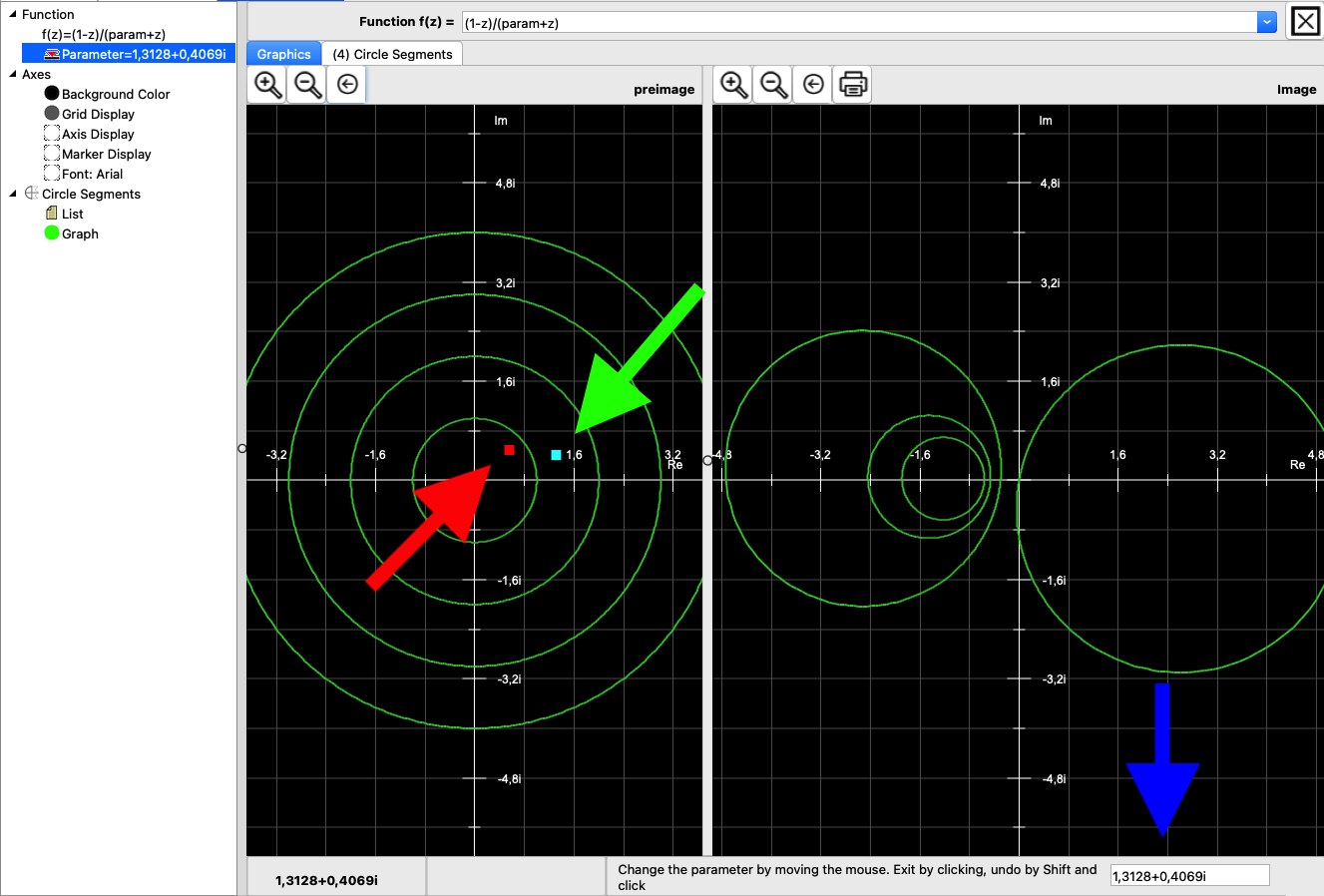Zoom in on the preimage graph
This screenshot has width=1324, height=896.
(x=267, y=85)
